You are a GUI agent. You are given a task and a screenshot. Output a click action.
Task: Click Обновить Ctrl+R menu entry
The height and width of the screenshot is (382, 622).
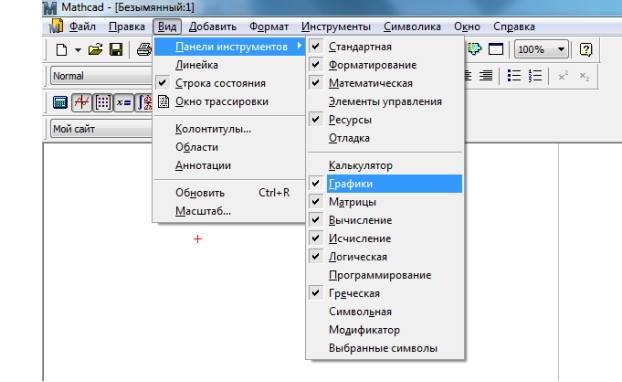tap(230, 192)
